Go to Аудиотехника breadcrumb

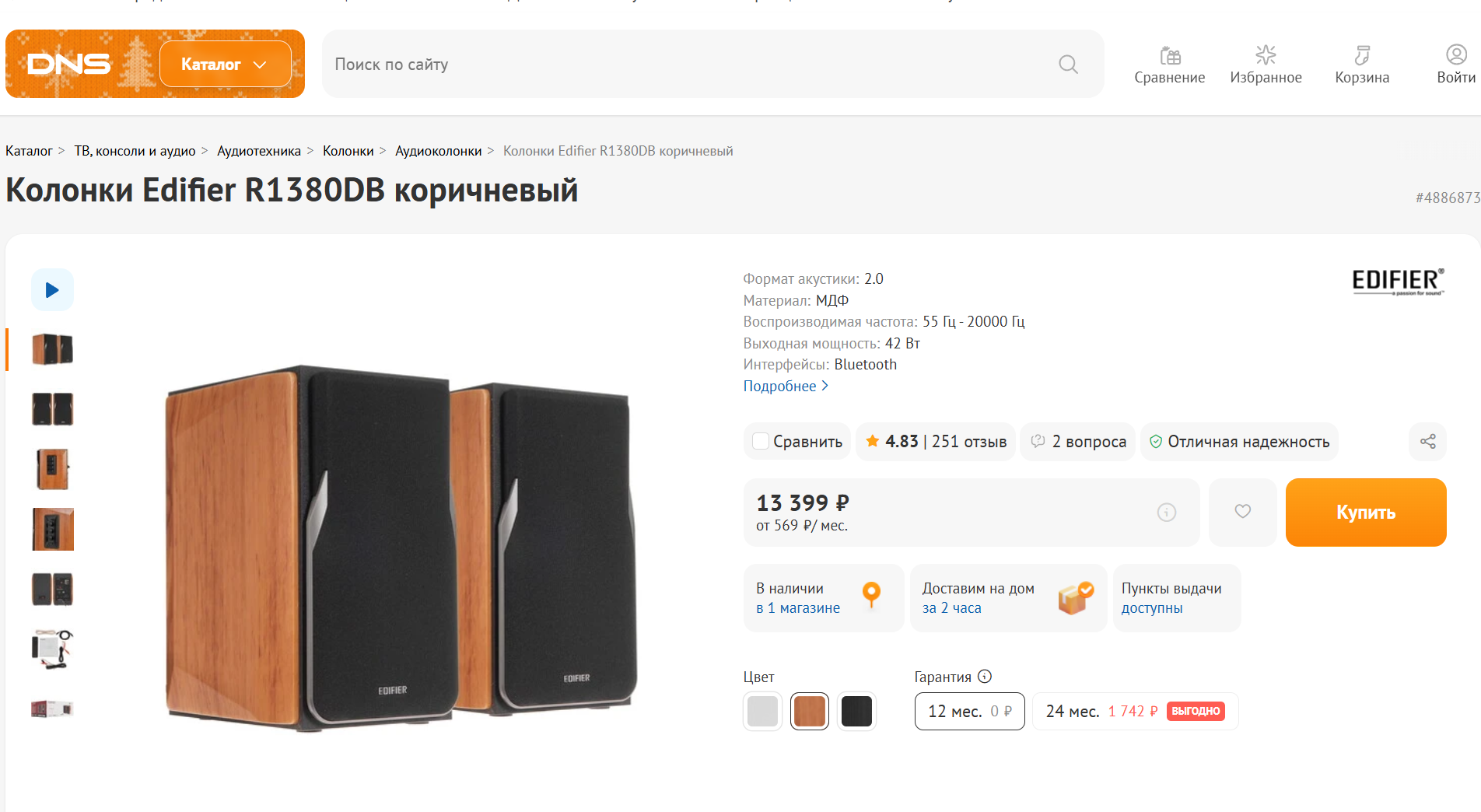[258, 151]
